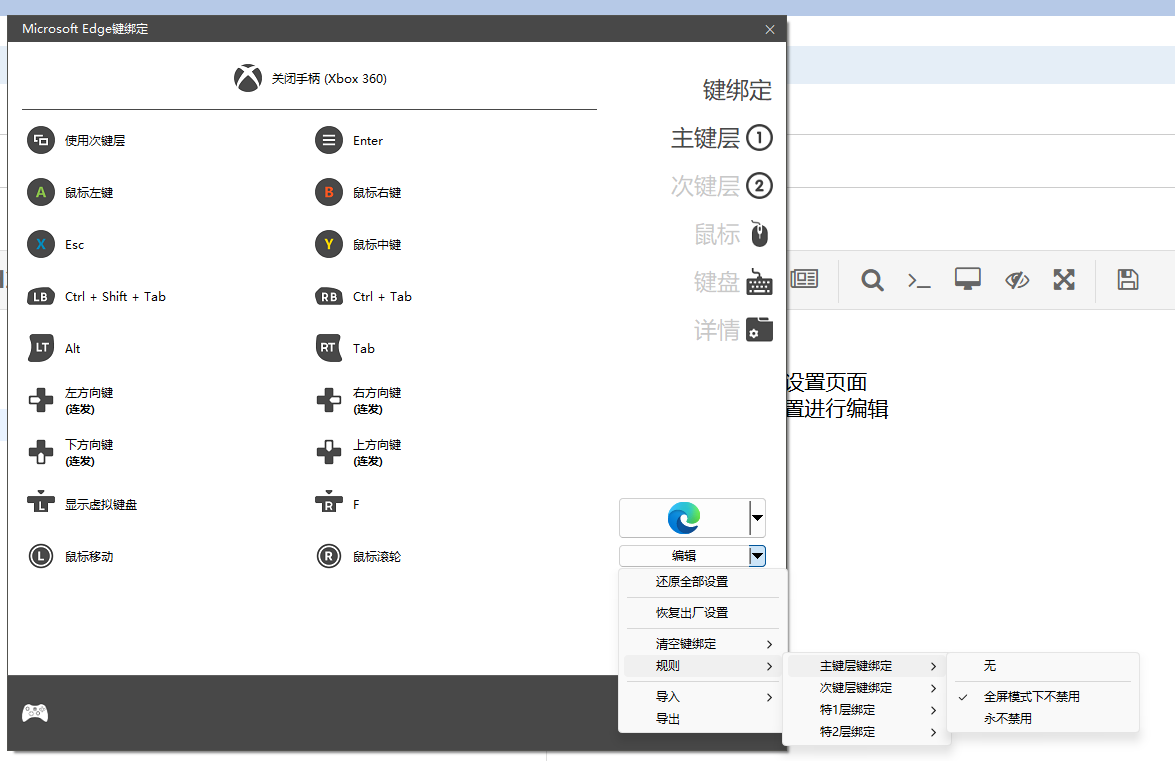
Task: Click the Y button icon for 鼠标中键
Action: (x=329, y=244)
